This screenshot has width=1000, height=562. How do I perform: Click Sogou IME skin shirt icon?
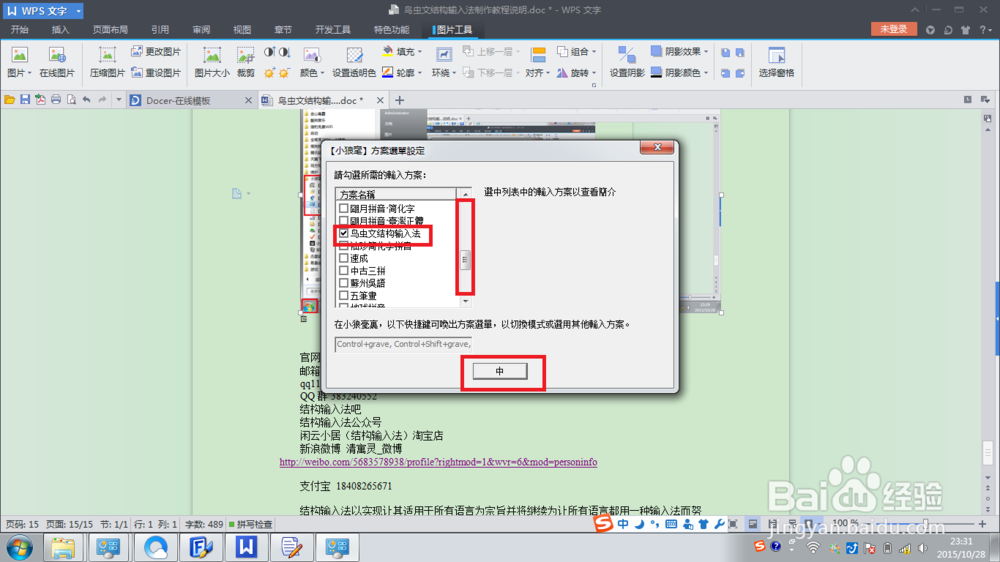coord(703,524)
